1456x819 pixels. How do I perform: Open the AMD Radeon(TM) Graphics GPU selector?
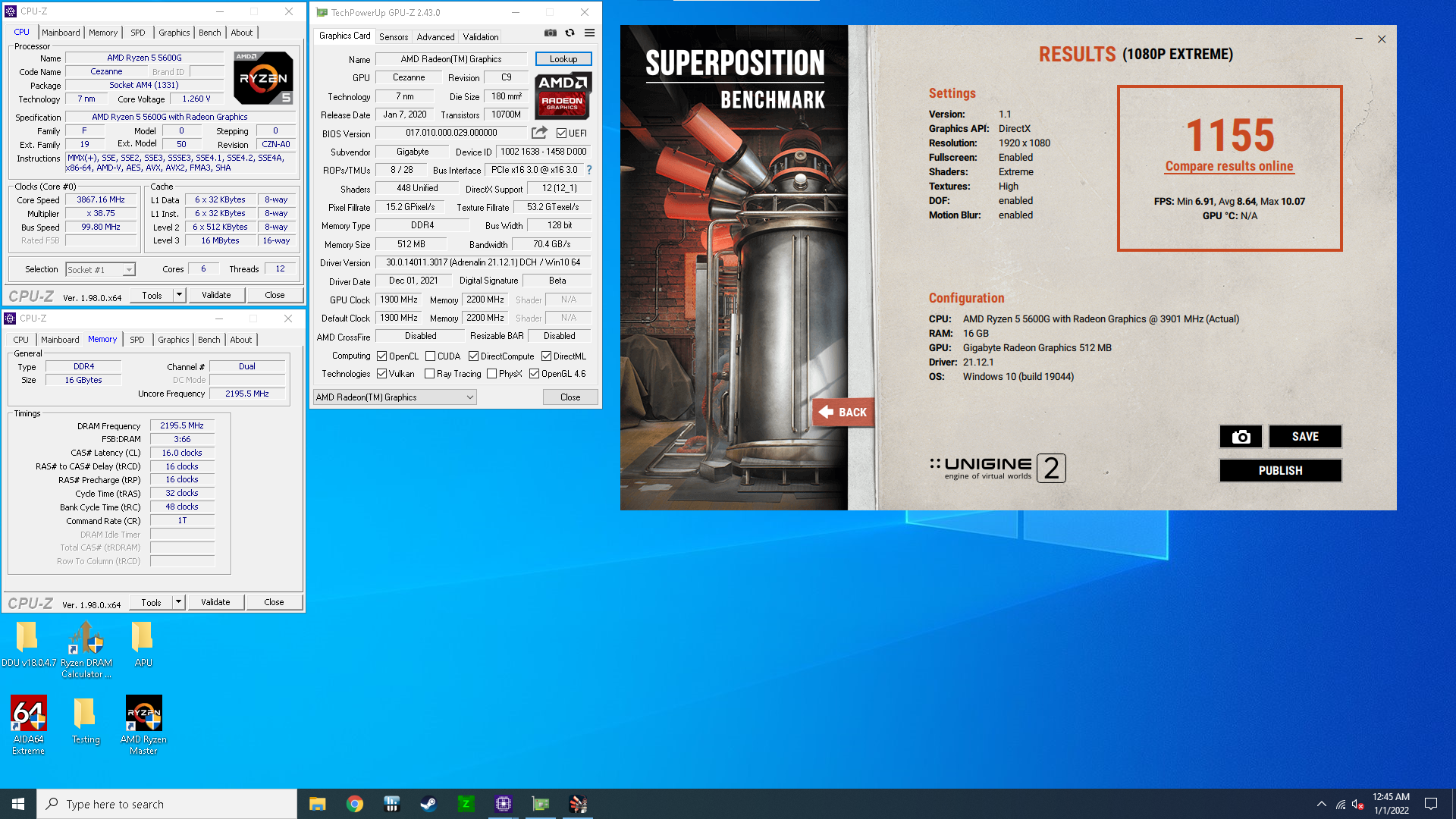pos(394,397)
